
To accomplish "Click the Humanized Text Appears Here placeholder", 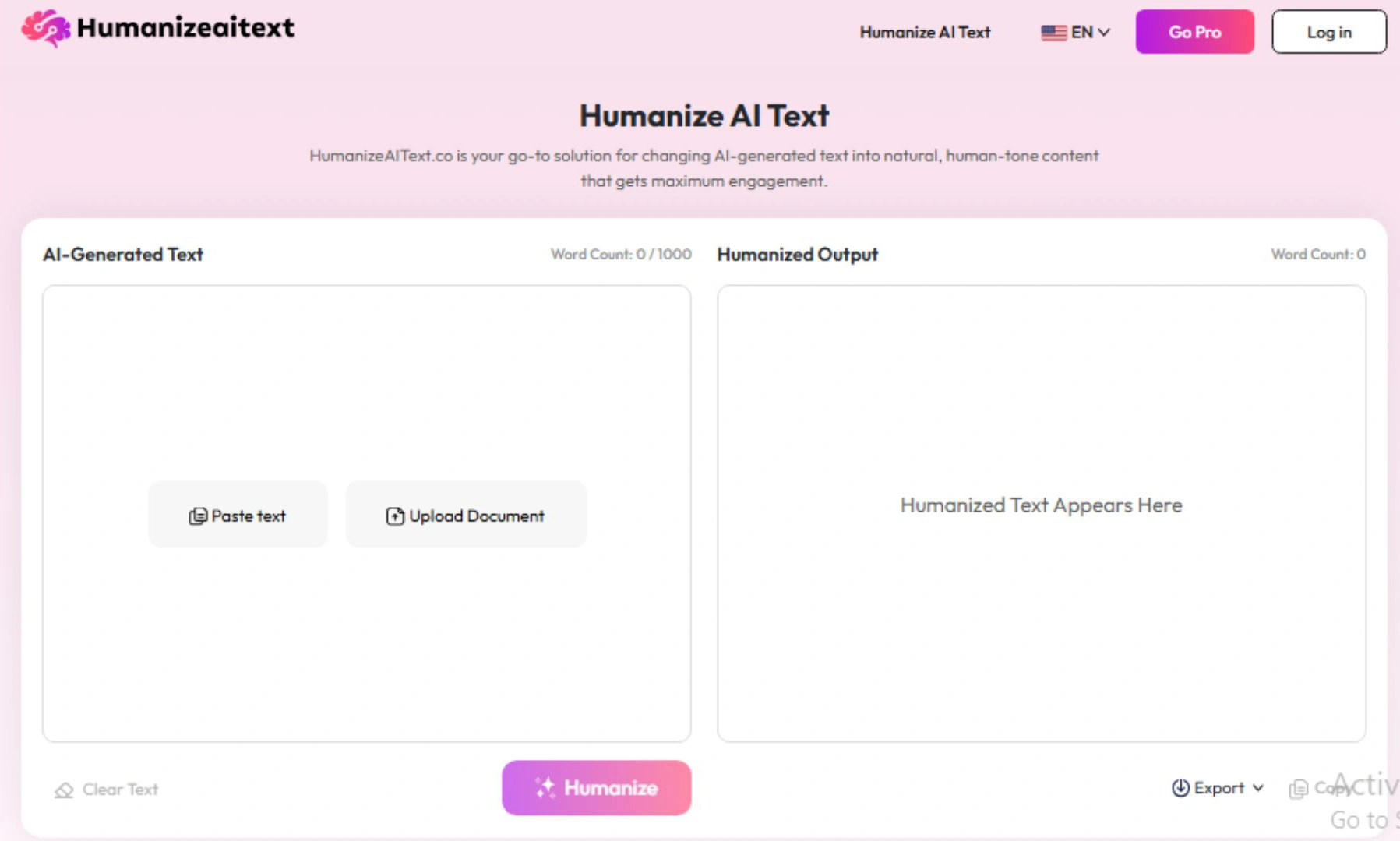I will pos(1041,505).
